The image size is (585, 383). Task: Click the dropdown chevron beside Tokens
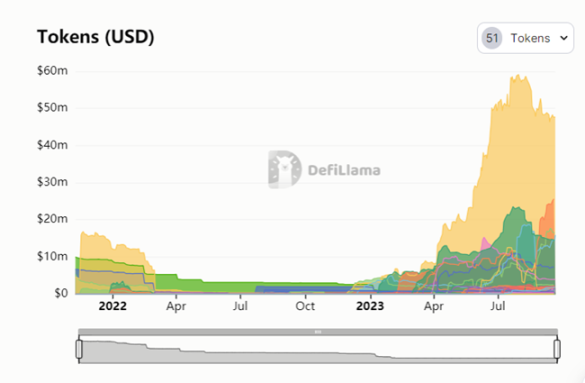pos(564,38)
